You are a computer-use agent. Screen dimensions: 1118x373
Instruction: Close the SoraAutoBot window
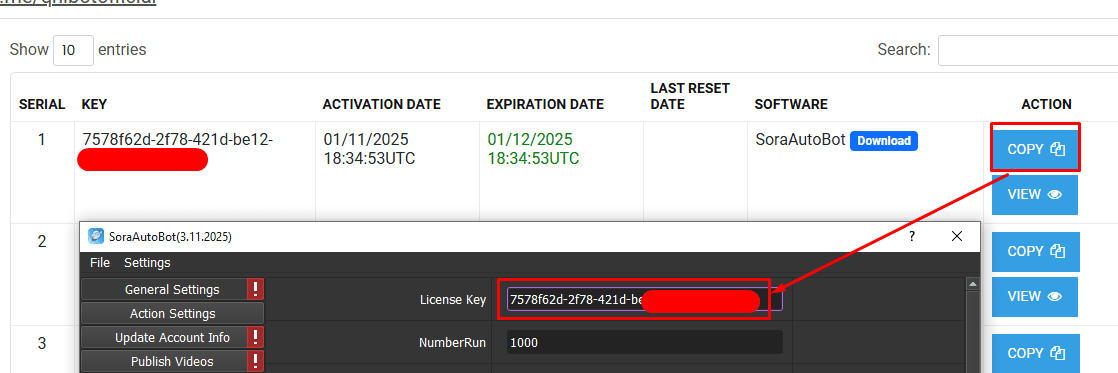[957, 236]
